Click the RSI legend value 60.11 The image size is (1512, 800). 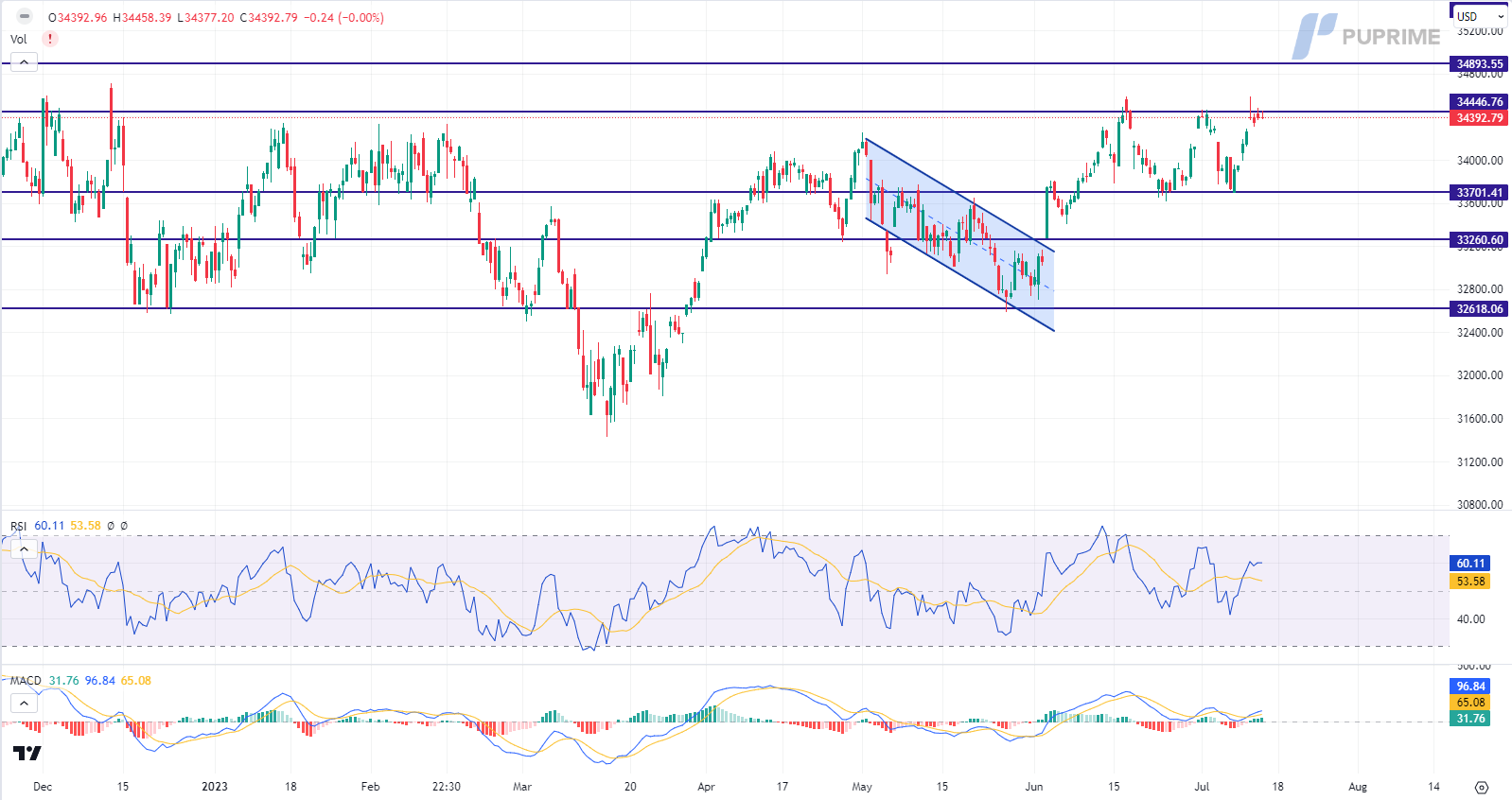[49, 526]
